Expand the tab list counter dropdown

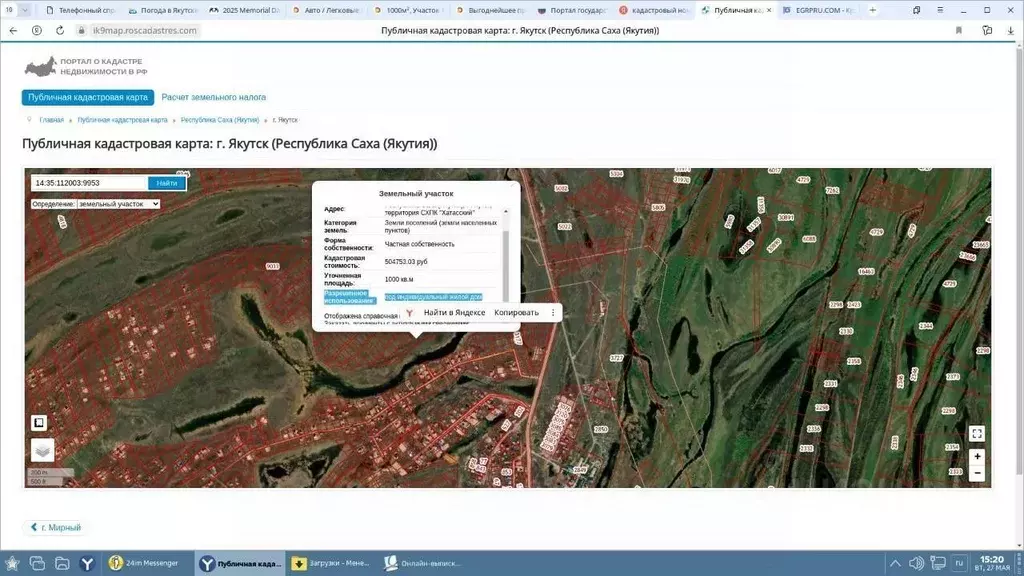click(24, 10)
